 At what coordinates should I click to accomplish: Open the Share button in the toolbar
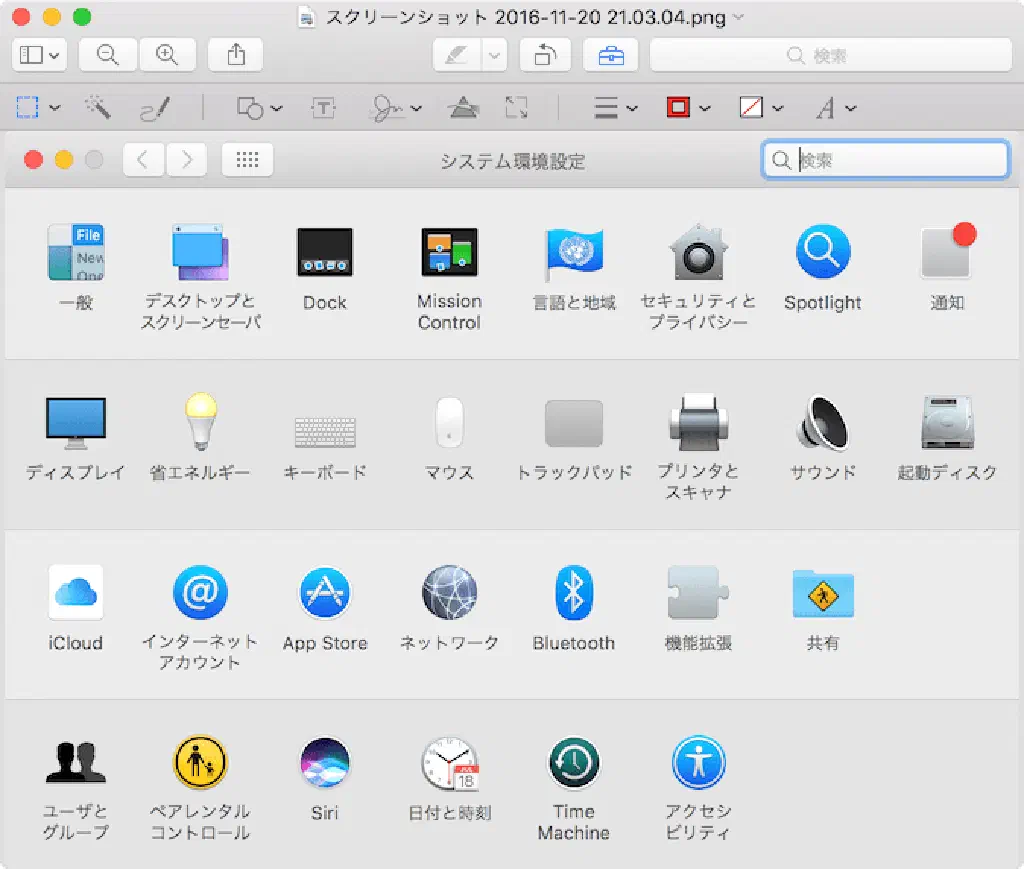[x=235, y=56]
